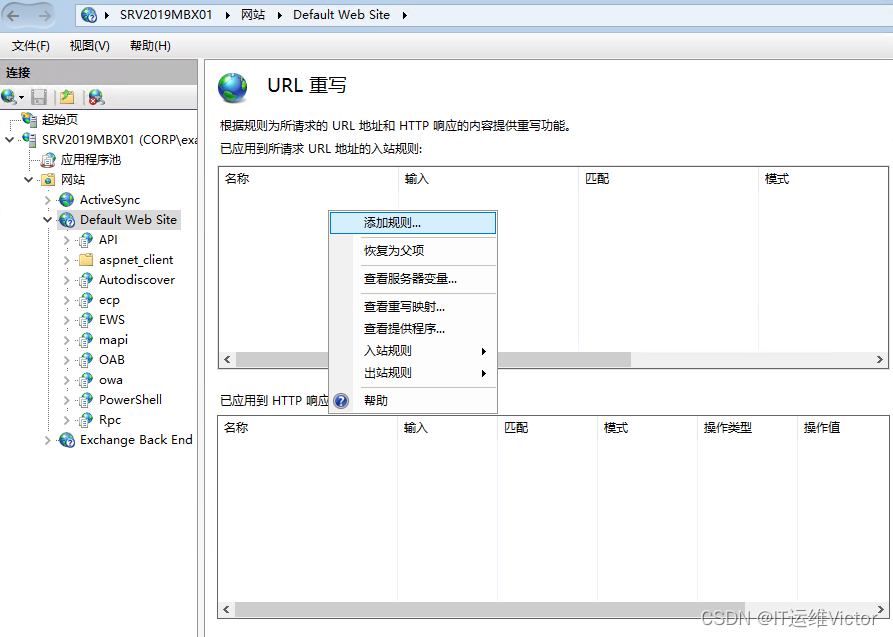Viewport: 893px width, 637px height.
Task: Sort outbound rules by 操作类型 column header
Action: pyautogui.click(x=747, y=428)
